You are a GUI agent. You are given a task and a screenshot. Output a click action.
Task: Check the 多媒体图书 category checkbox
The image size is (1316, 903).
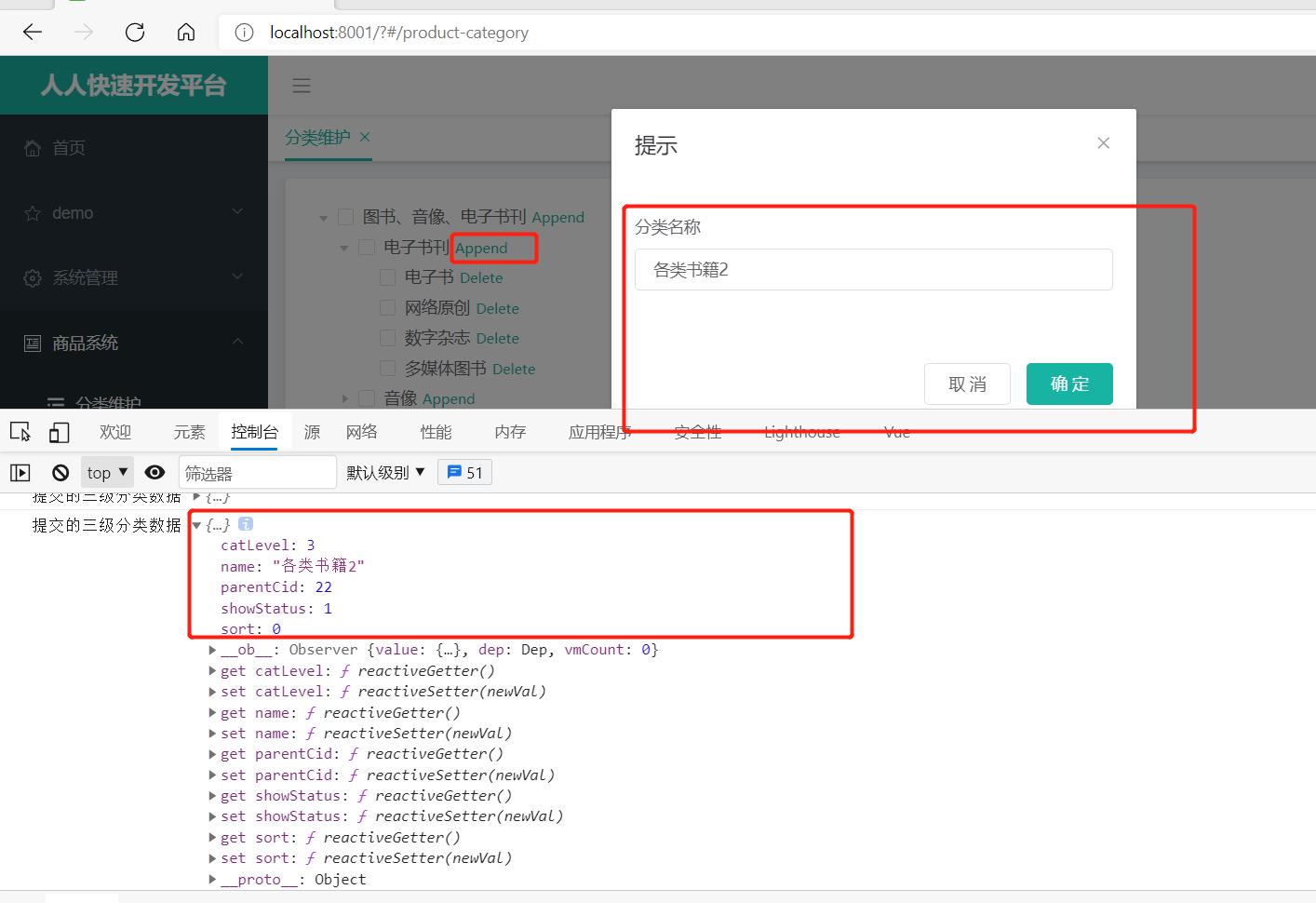coord(388,368)
